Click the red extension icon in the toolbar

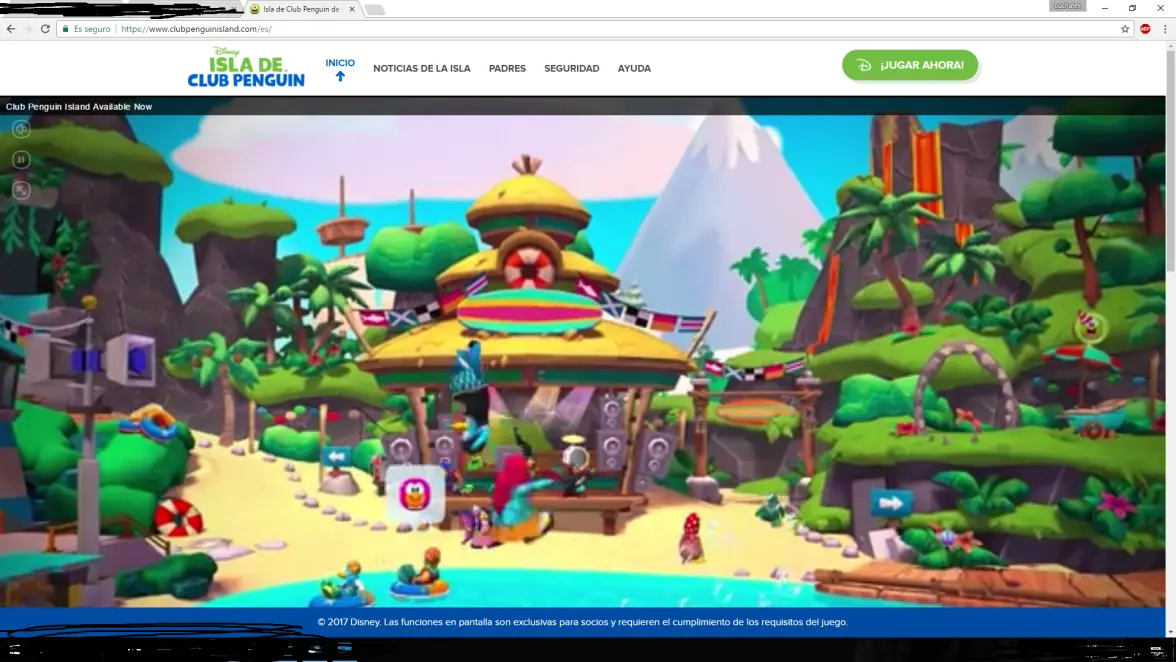click(1145, 28)
